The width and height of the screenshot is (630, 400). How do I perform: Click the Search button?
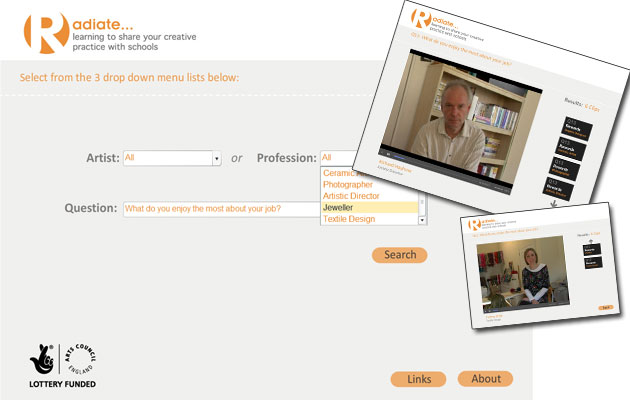pyautogui.click(x=399, y=255)
